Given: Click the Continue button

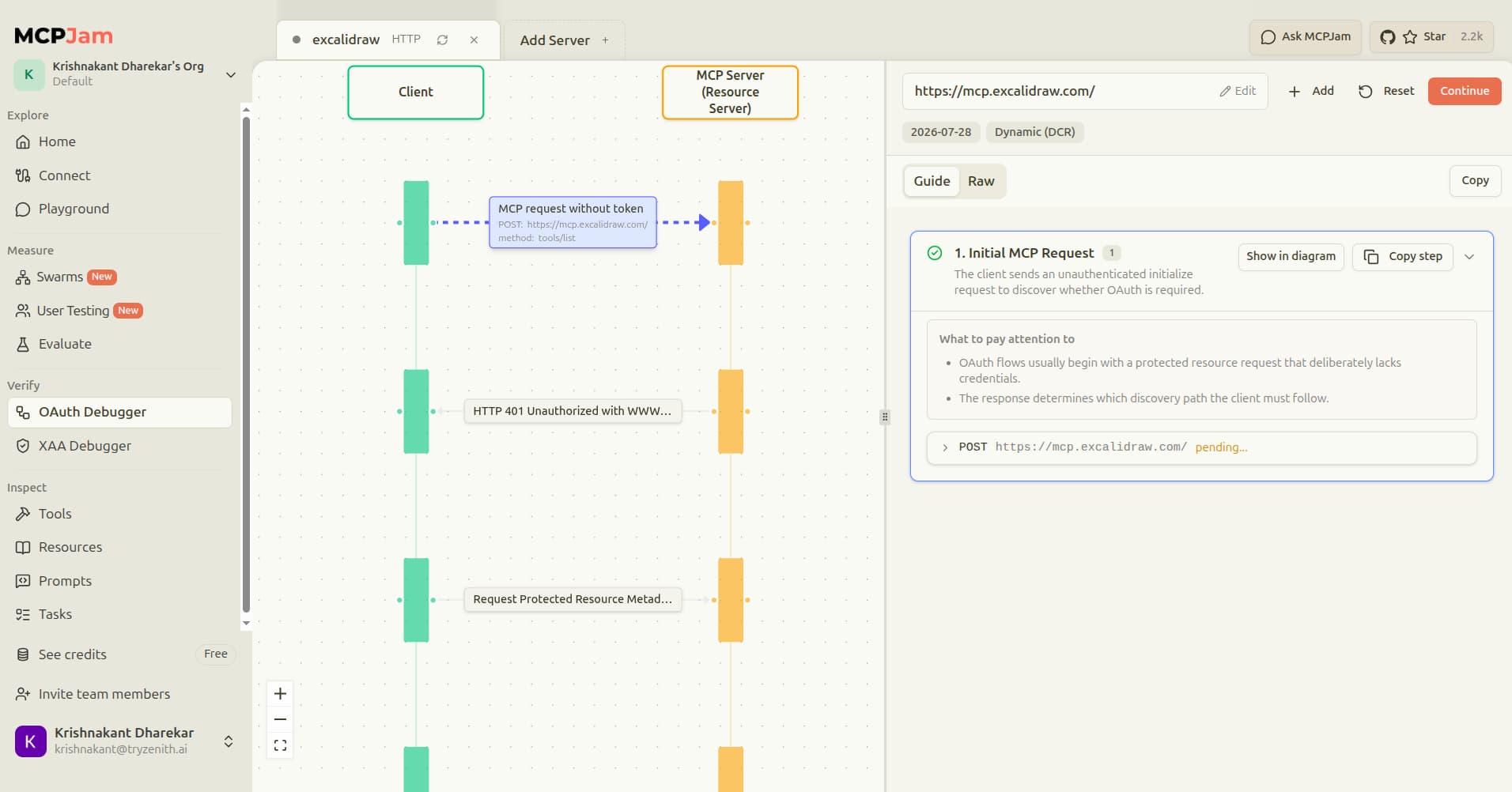Looking at the screenshot, I should 1465,91.
